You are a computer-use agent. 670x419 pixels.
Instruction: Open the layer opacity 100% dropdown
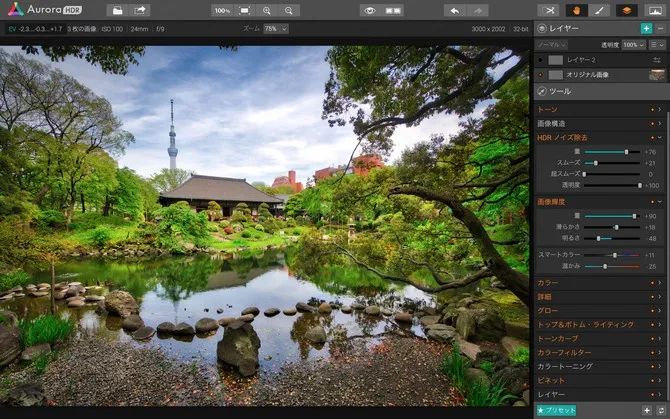[634, 45]
